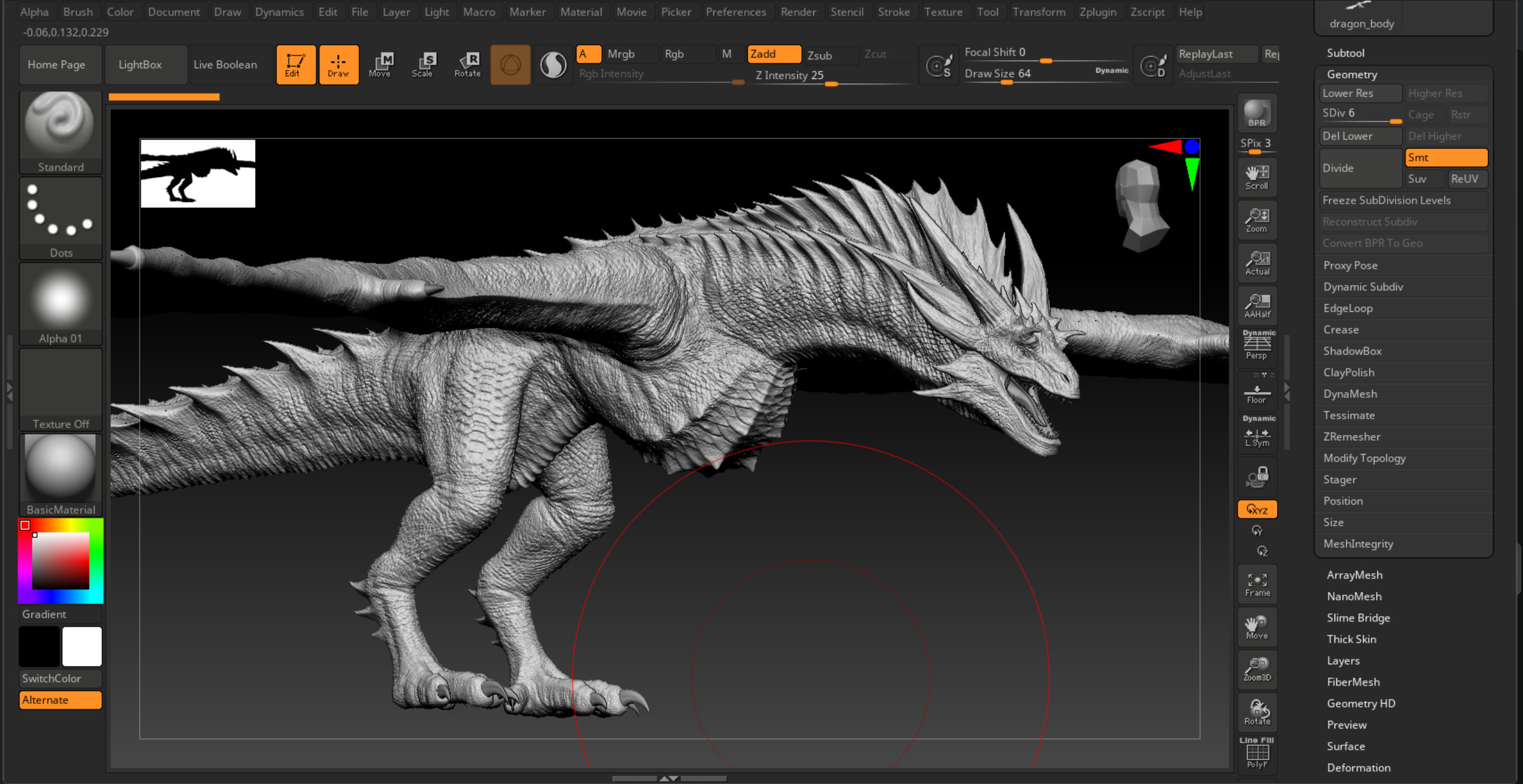
Task: Open the Standard brush picker
Action: pyautogui.click(x=61, y=132)
